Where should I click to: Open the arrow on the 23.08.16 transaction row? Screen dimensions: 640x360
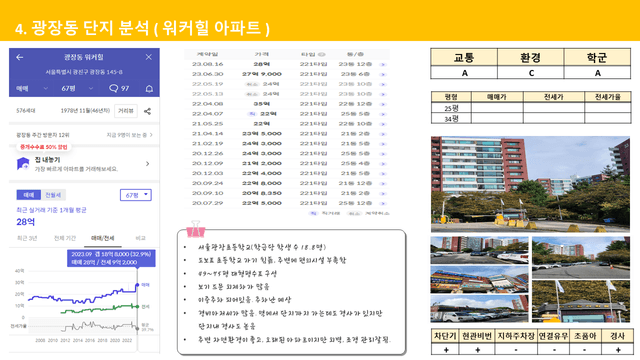pyautogui.click(x=383, y=64)
